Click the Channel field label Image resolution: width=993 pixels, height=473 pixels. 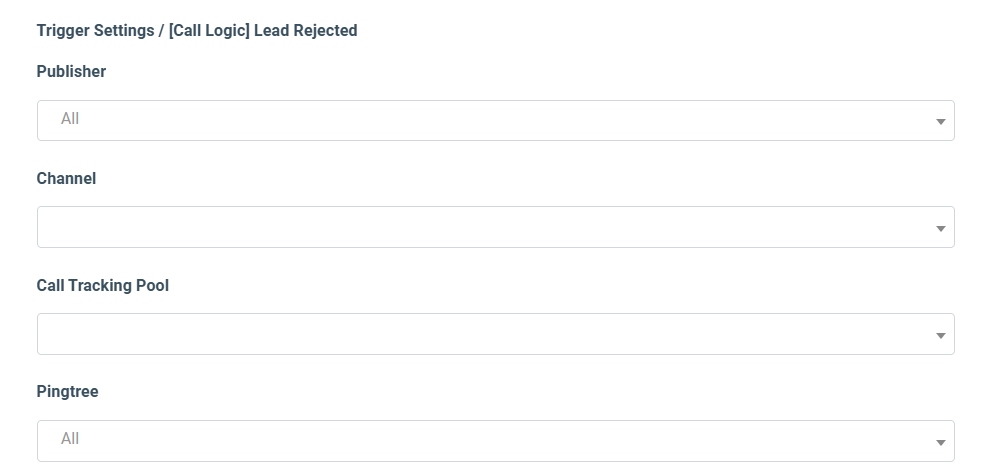pyautogui.click(x=66, y=179)
